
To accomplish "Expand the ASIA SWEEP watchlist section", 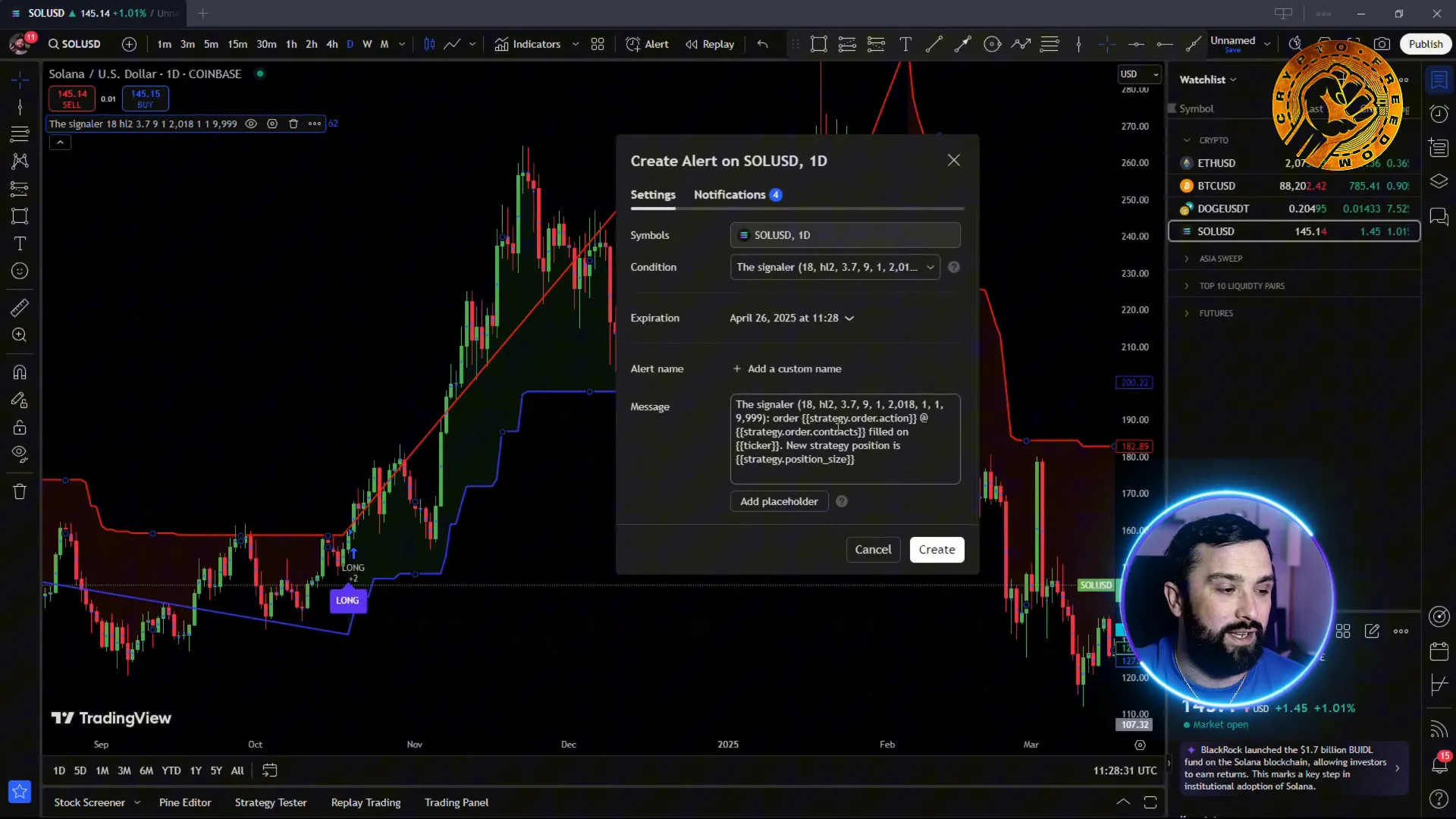I will coord(1187,259).
